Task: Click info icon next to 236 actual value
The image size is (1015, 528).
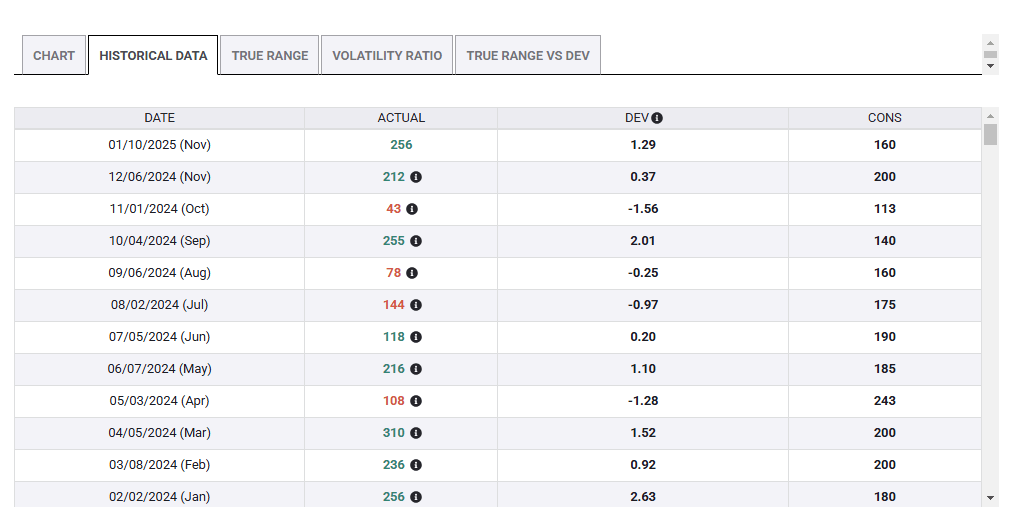Action: (416, 465)
